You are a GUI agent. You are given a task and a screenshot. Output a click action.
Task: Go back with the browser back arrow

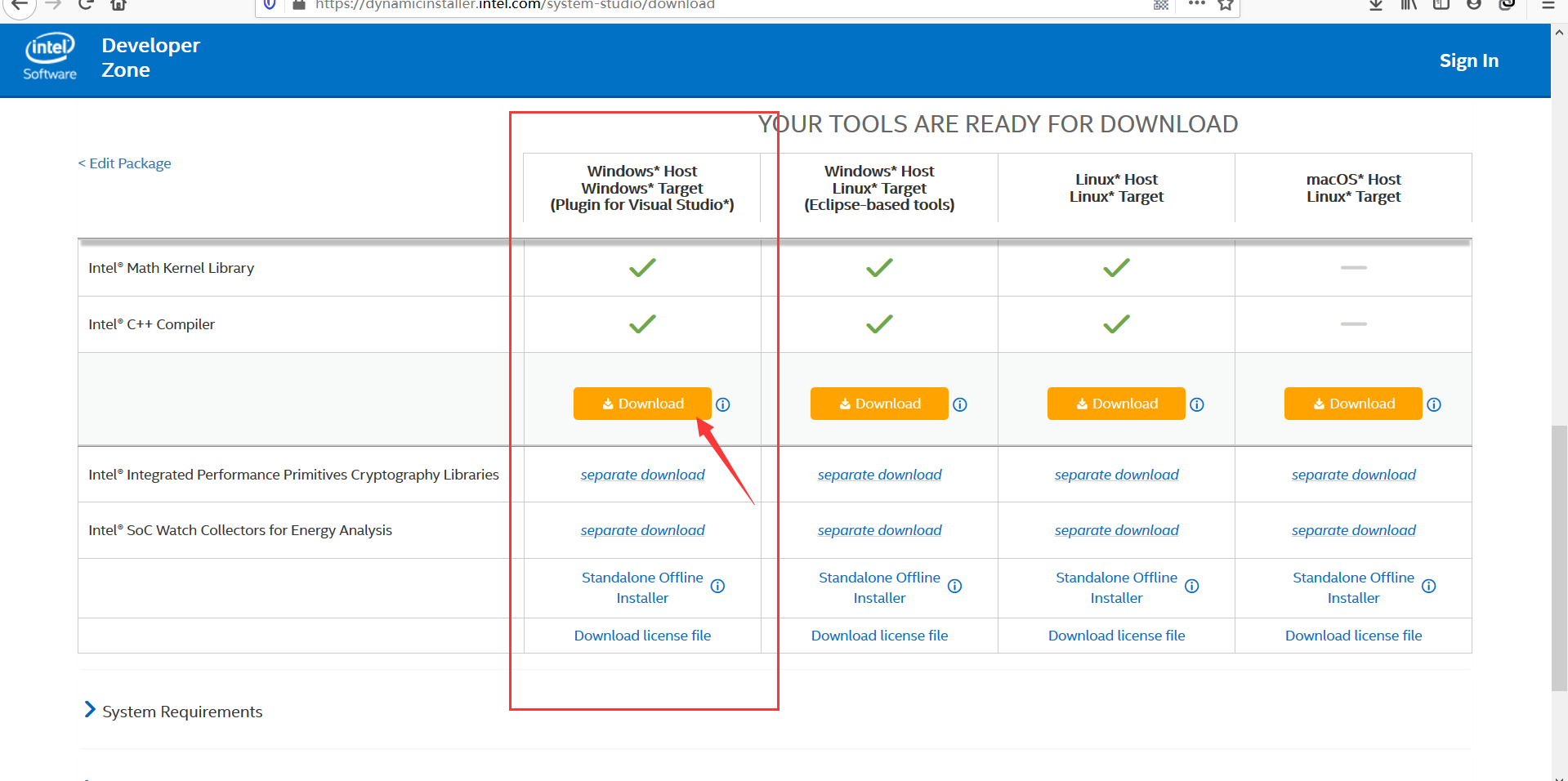[x=20, y=5]
